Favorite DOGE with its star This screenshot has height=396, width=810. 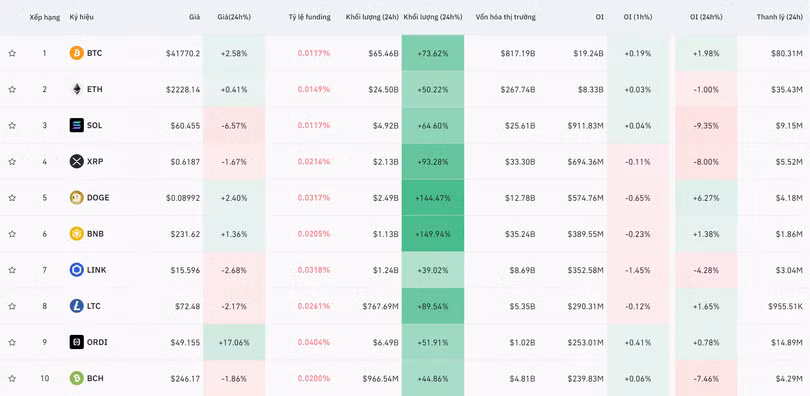12,197
